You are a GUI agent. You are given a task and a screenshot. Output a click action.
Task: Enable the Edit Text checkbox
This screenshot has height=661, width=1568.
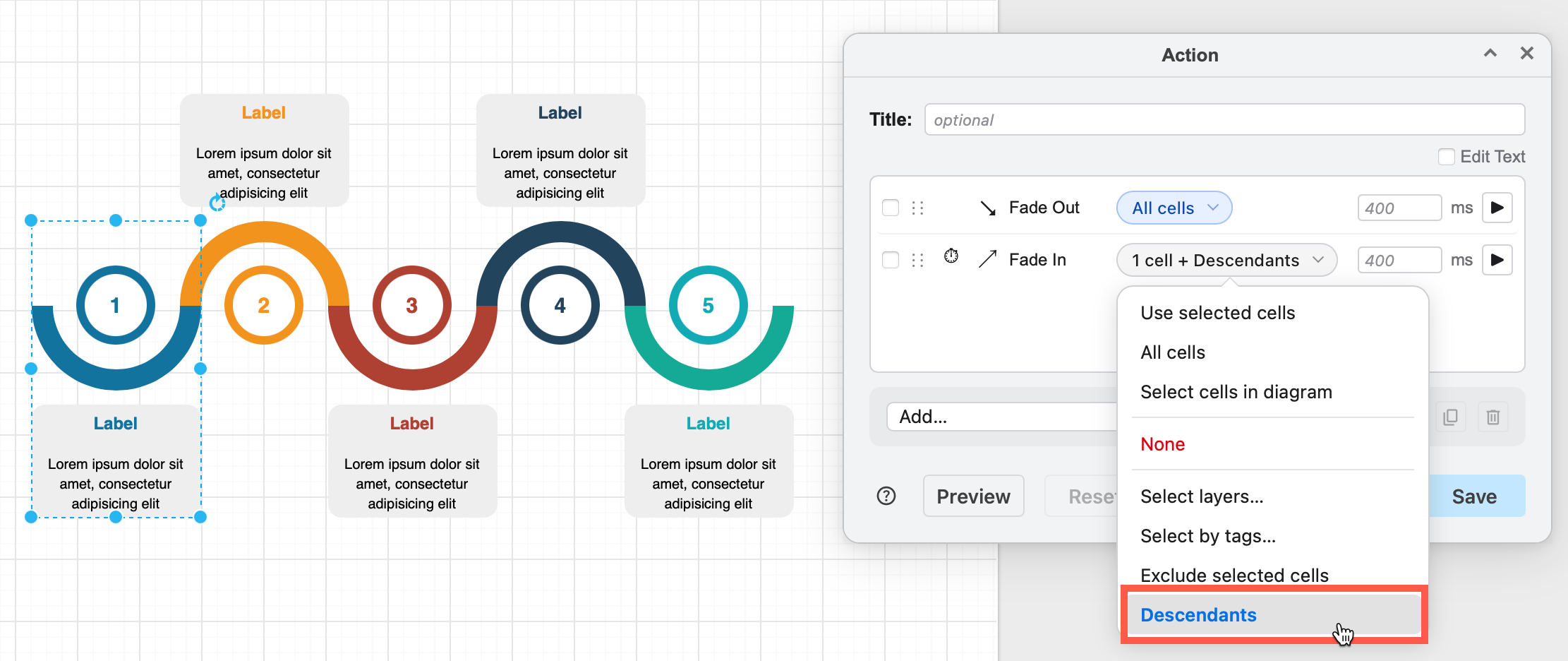(x=1447, y=157)
